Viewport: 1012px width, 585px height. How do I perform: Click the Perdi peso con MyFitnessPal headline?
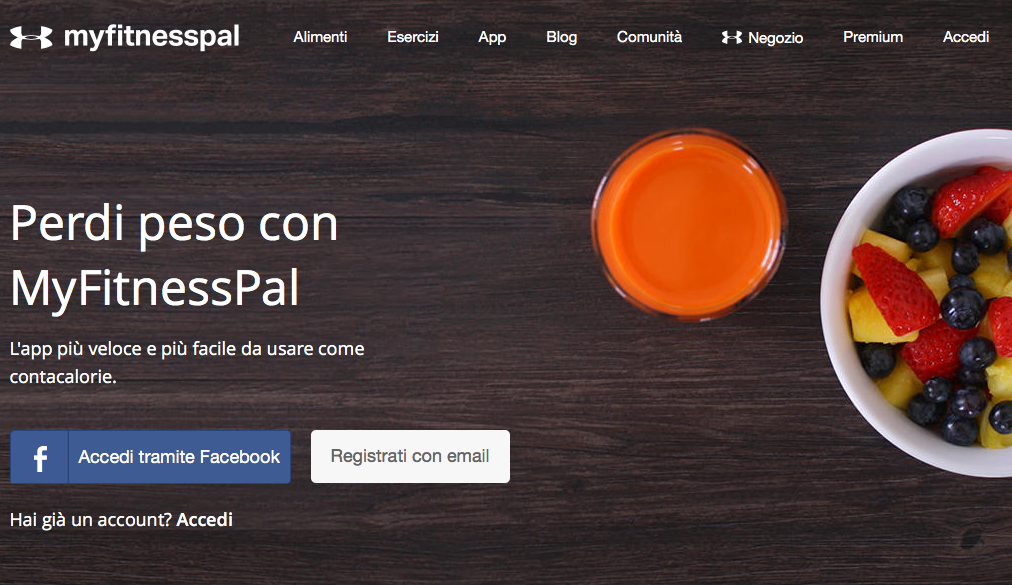(174, 255)
